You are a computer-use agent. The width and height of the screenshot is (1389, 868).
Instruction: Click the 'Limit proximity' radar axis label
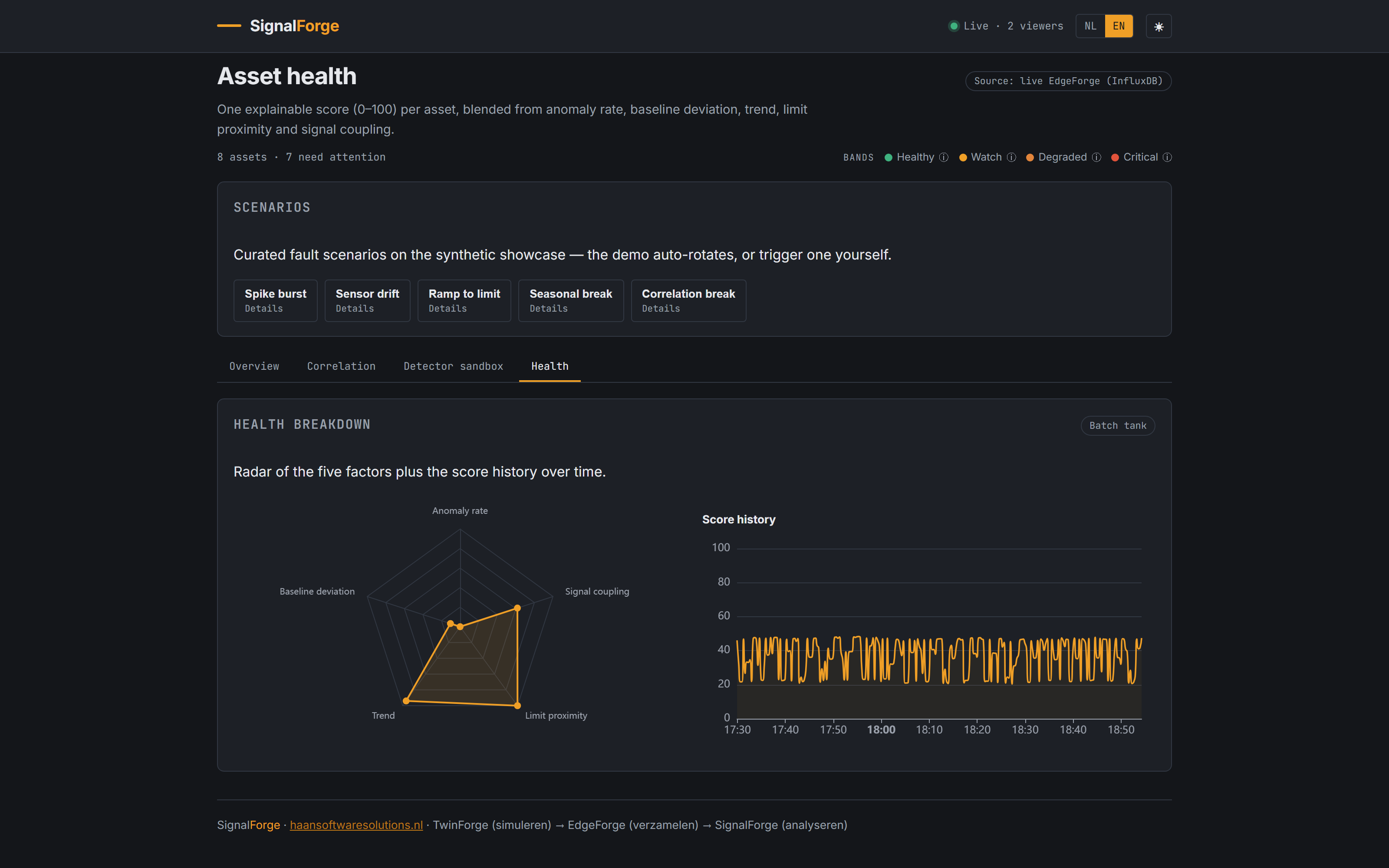point(556,715)
